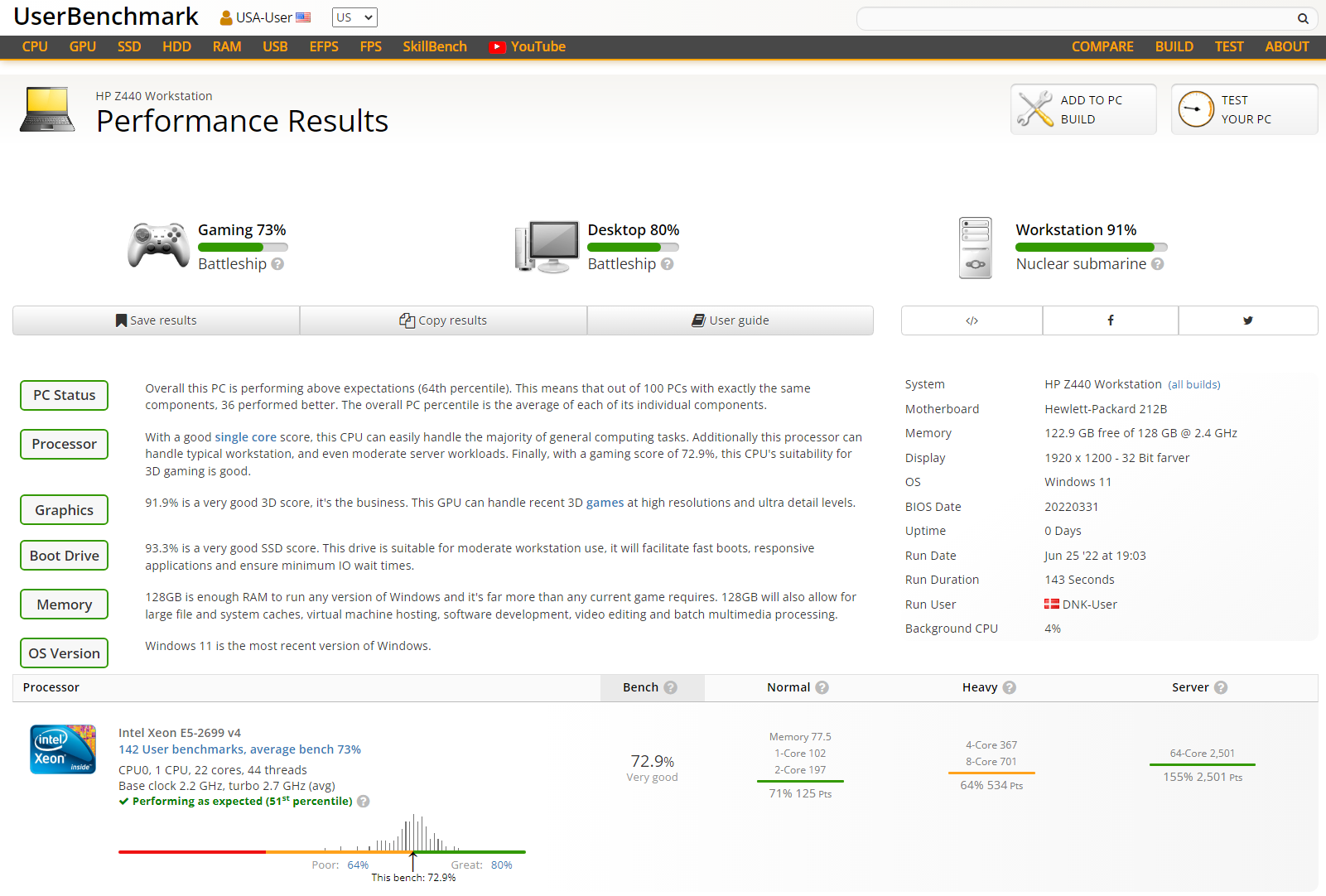Screen dimensions: 1326x896
Task: Open the 142 User benchmarks link
Action: 239,749
